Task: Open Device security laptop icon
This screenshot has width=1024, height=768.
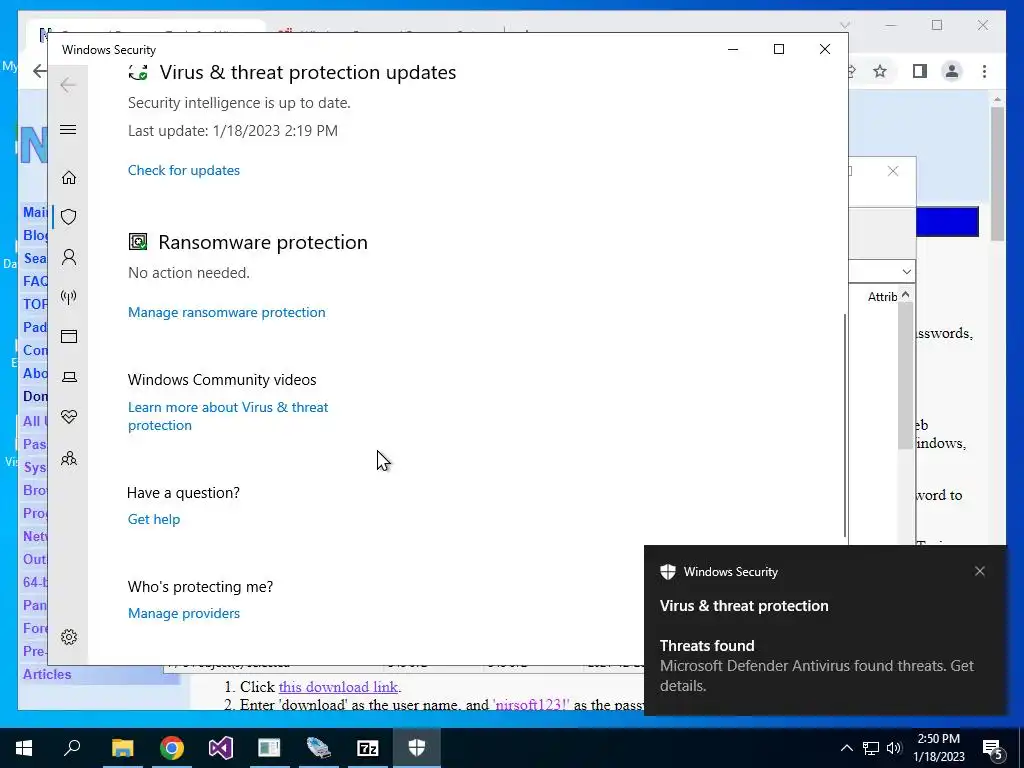Action: click(69, 377)
